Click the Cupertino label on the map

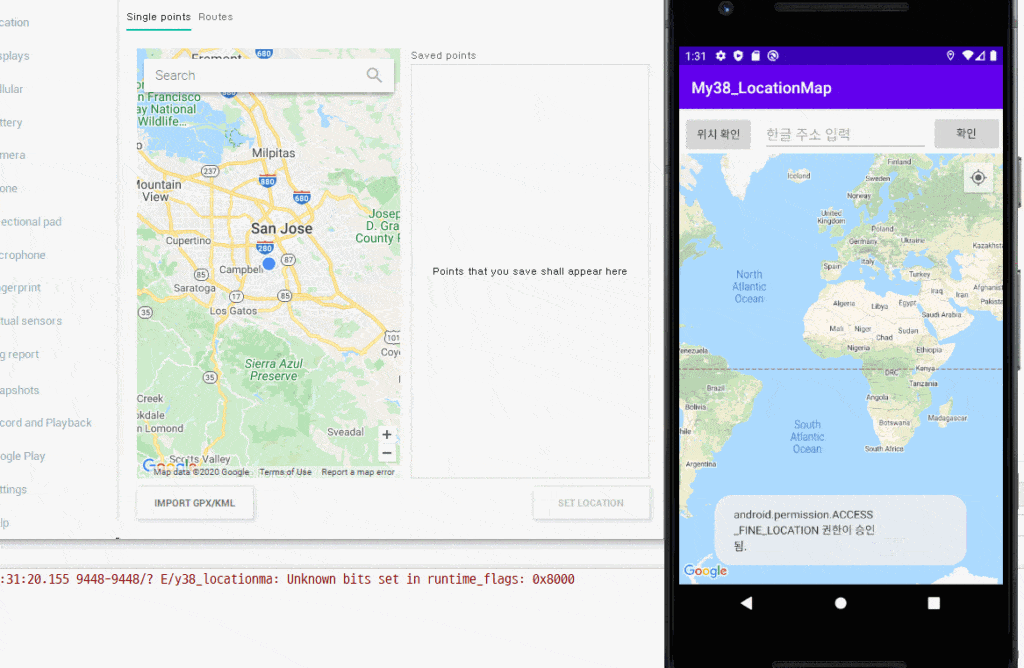click(188, 240)
